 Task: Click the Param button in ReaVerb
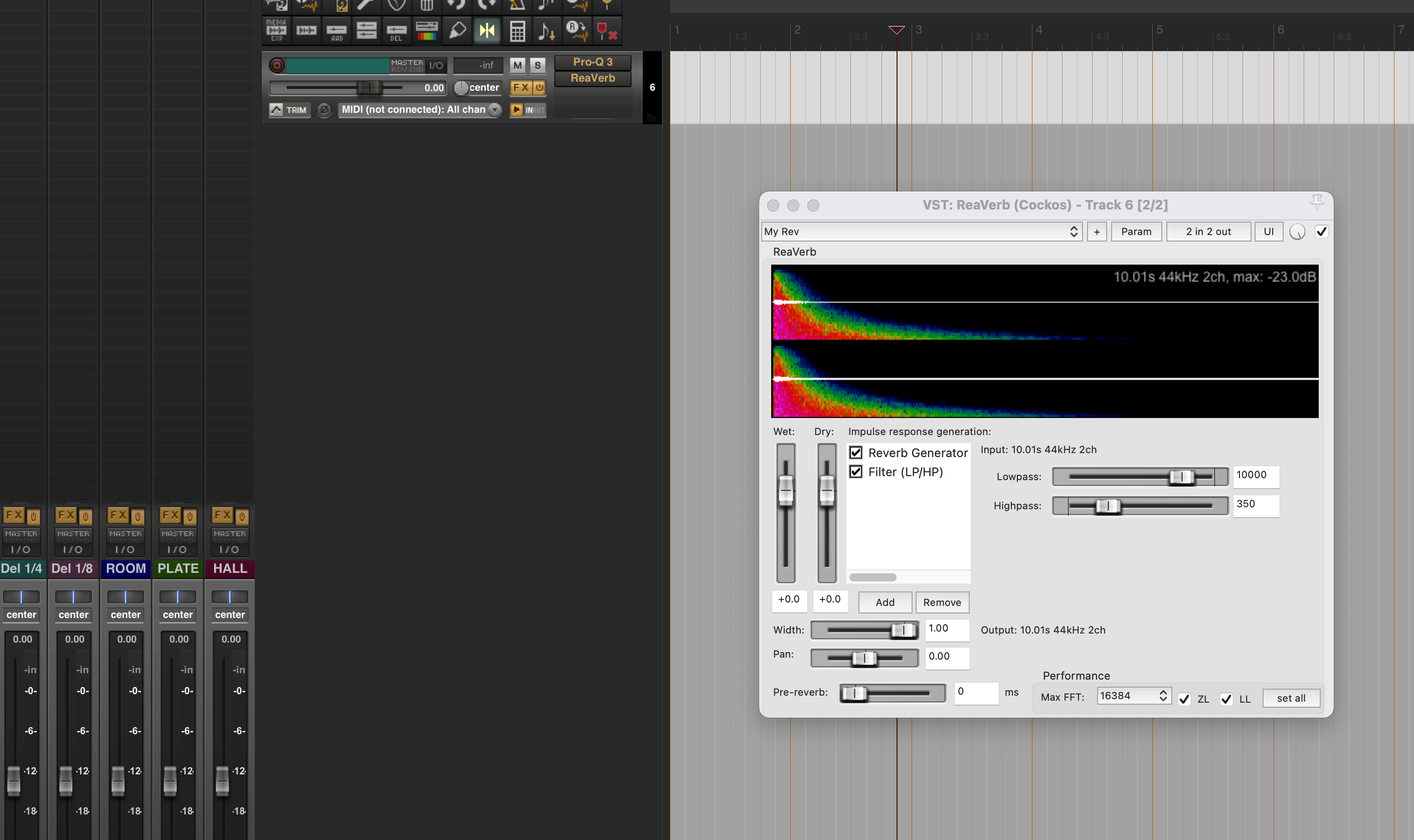(x=1135, y=232)
